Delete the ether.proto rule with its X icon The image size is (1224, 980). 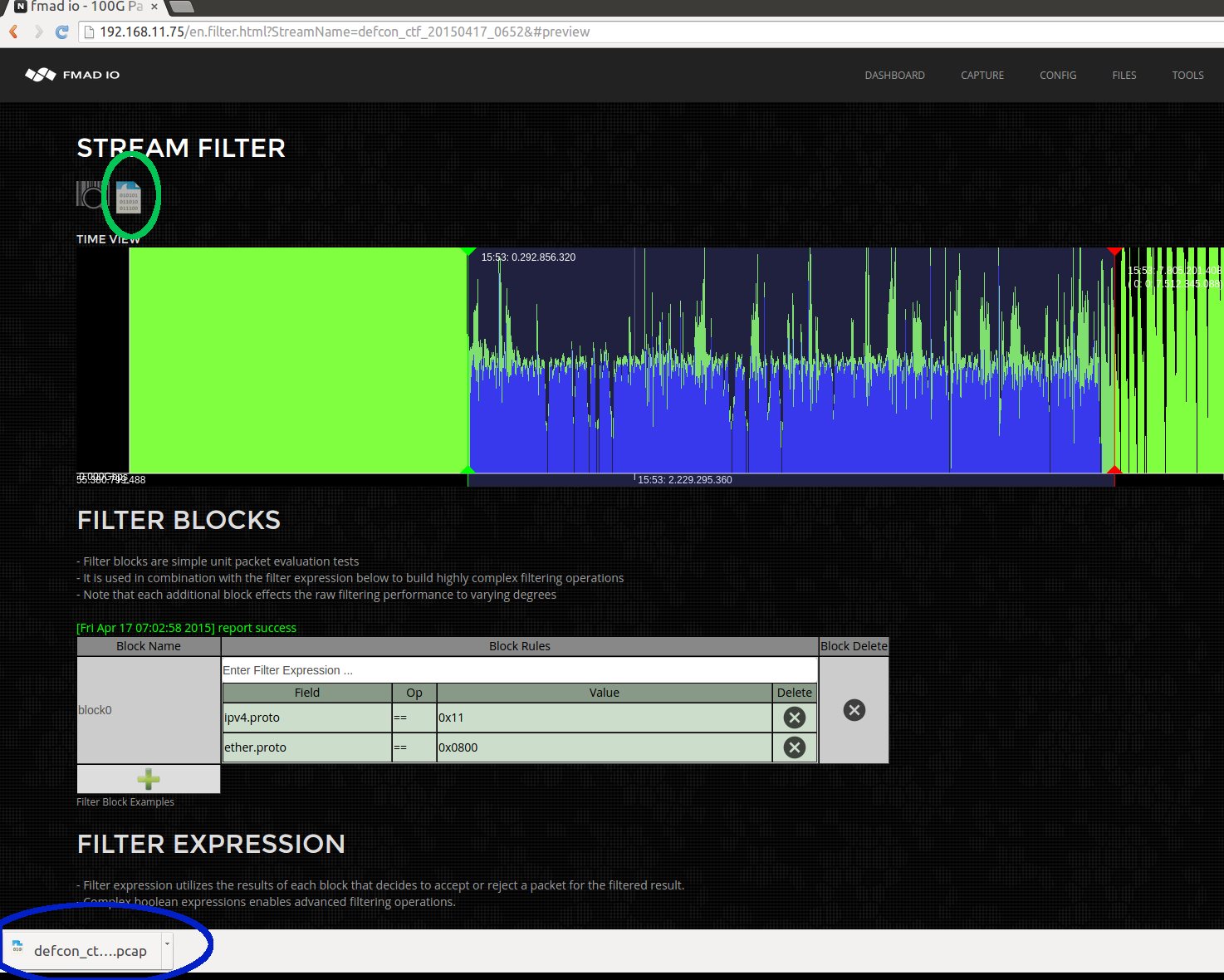pyautogui.click(x=794, y=747)
